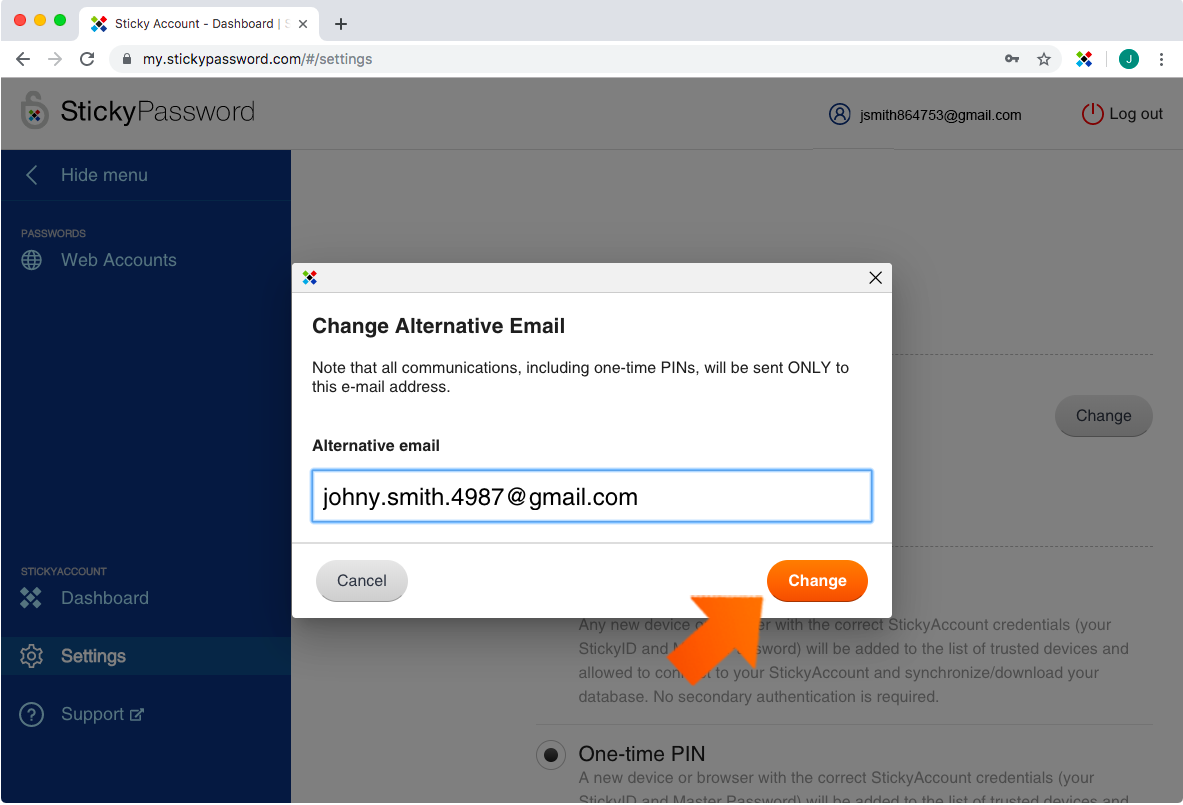This screenshot has width=1183, height=805.
Task: Click account email jsmith864753@gmail.com
Action: click(x=940, y=115)
